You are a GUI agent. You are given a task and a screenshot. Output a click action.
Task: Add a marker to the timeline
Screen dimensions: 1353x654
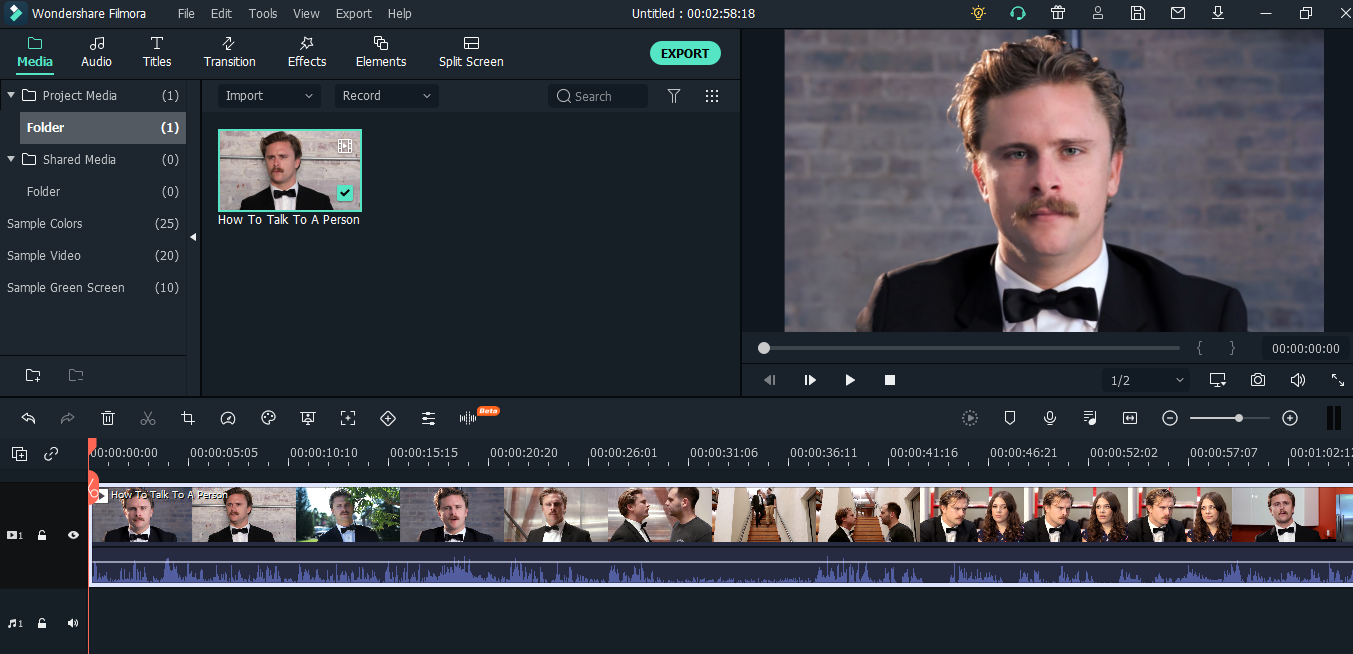click(x=1009, y=418)
